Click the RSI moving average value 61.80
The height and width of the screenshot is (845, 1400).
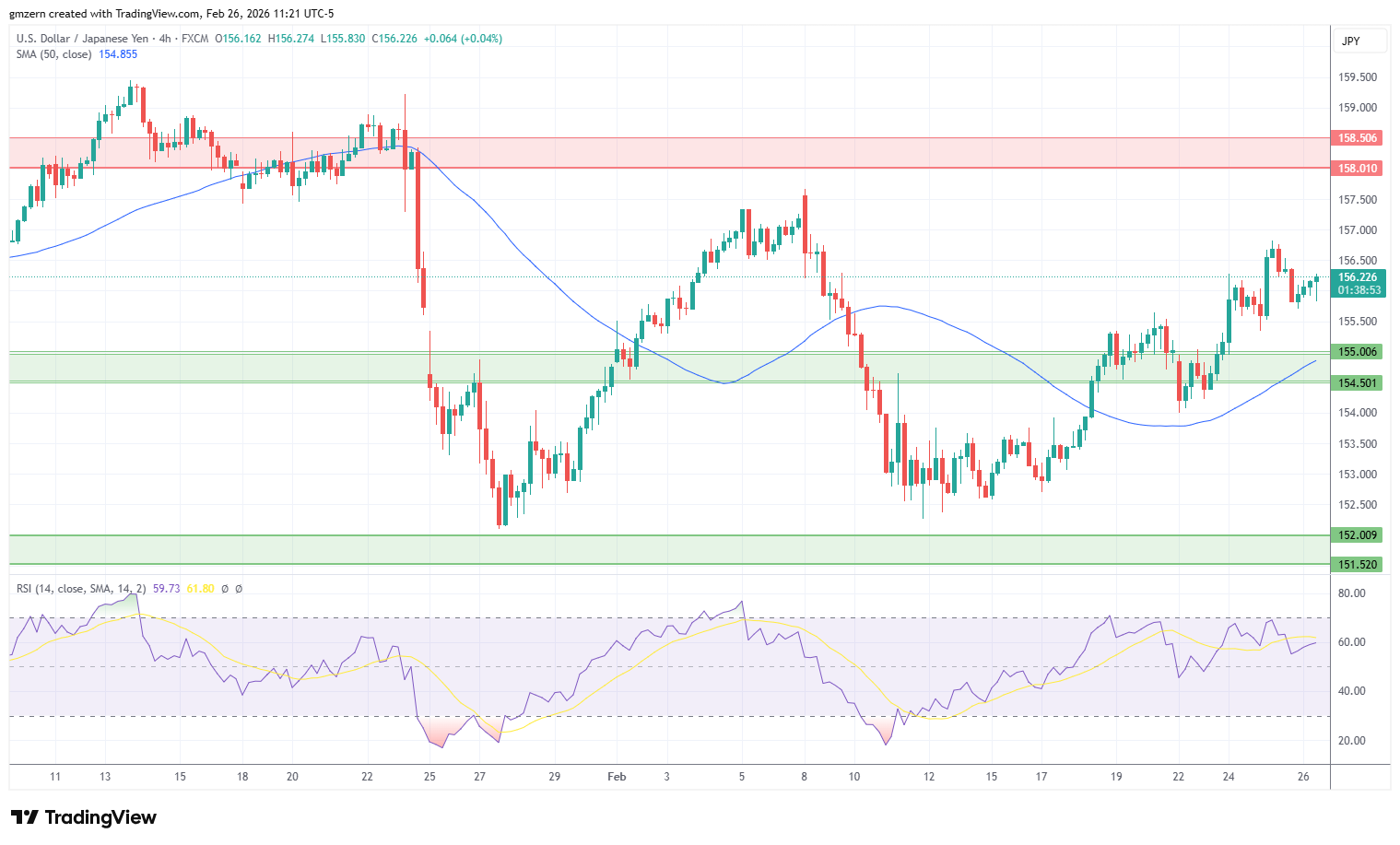(x=200, y=589)
